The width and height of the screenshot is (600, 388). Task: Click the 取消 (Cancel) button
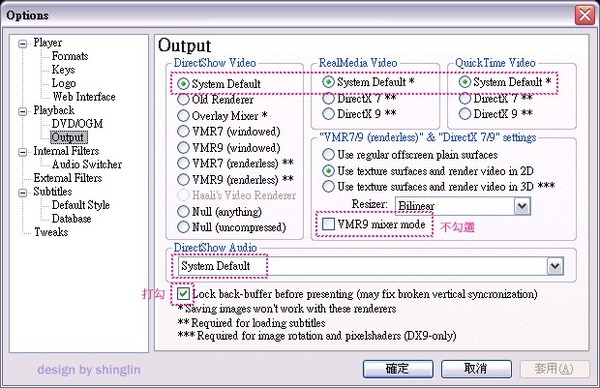point(476,369)
